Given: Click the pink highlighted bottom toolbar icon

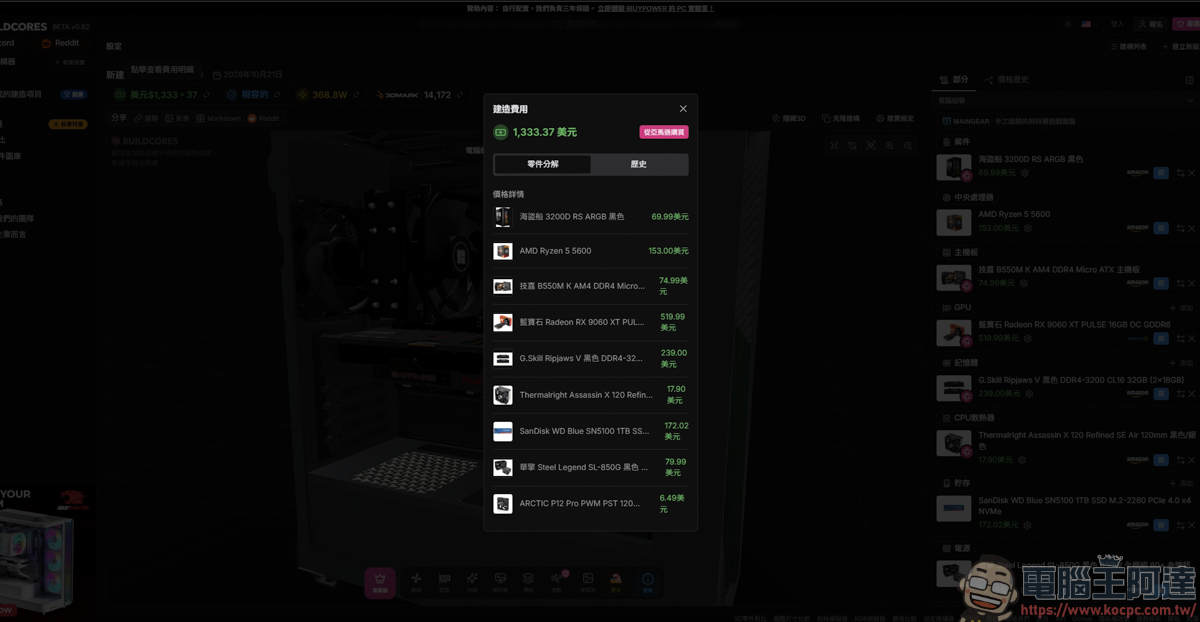Looking at the screenshot, I should pos(379,581).
